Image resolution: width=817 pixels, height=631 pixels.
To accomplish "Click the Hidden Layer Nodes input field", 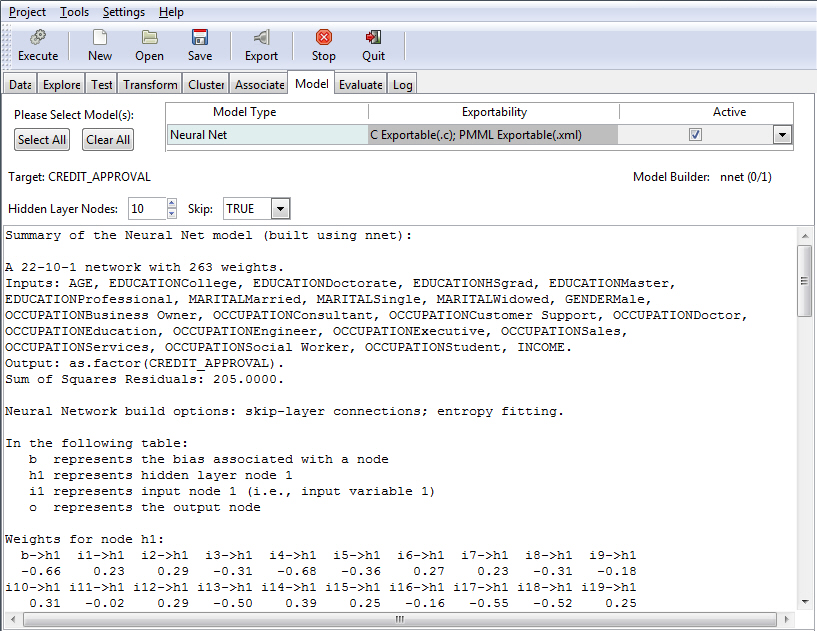I will tap(147, 209).
